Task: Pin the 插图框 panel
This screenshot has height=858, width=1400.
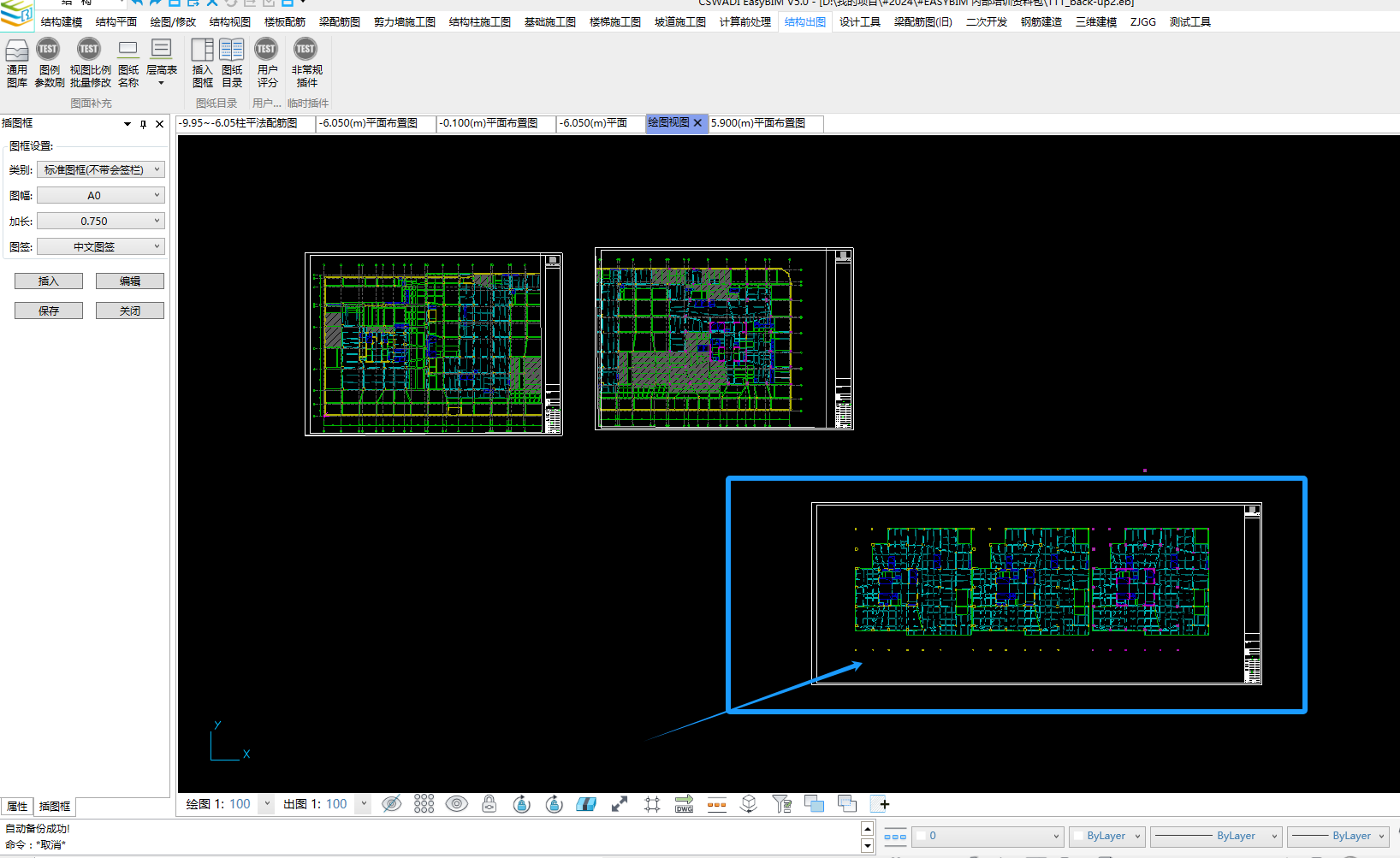Action: click(x=143, y=124)
